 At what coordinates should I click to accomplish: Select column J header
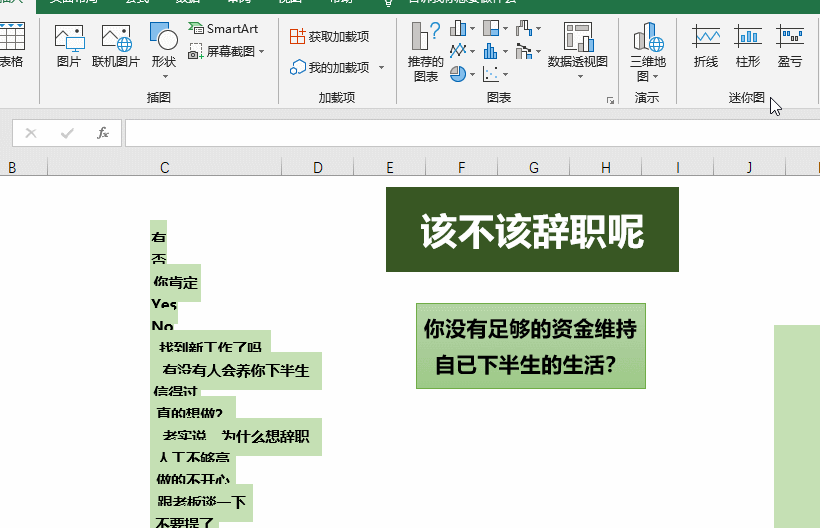749,167
